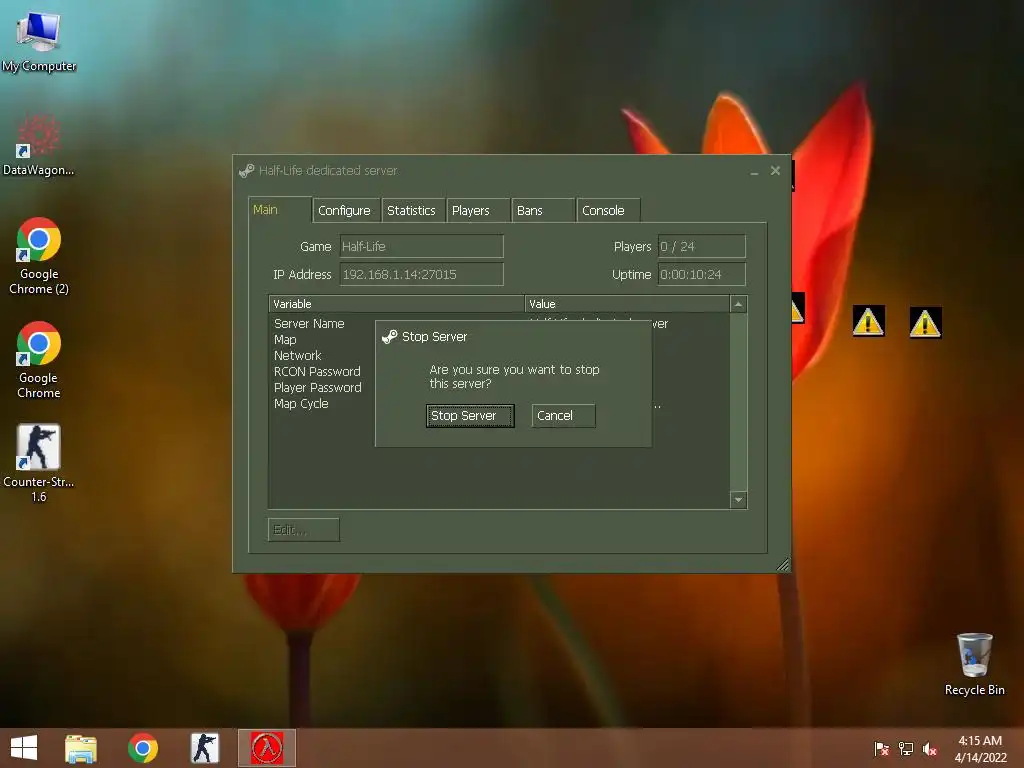Switch to the Configure tab
The height and width of the screenshot is (768, 1024).
pyautogui.click(x=345, y=210)
